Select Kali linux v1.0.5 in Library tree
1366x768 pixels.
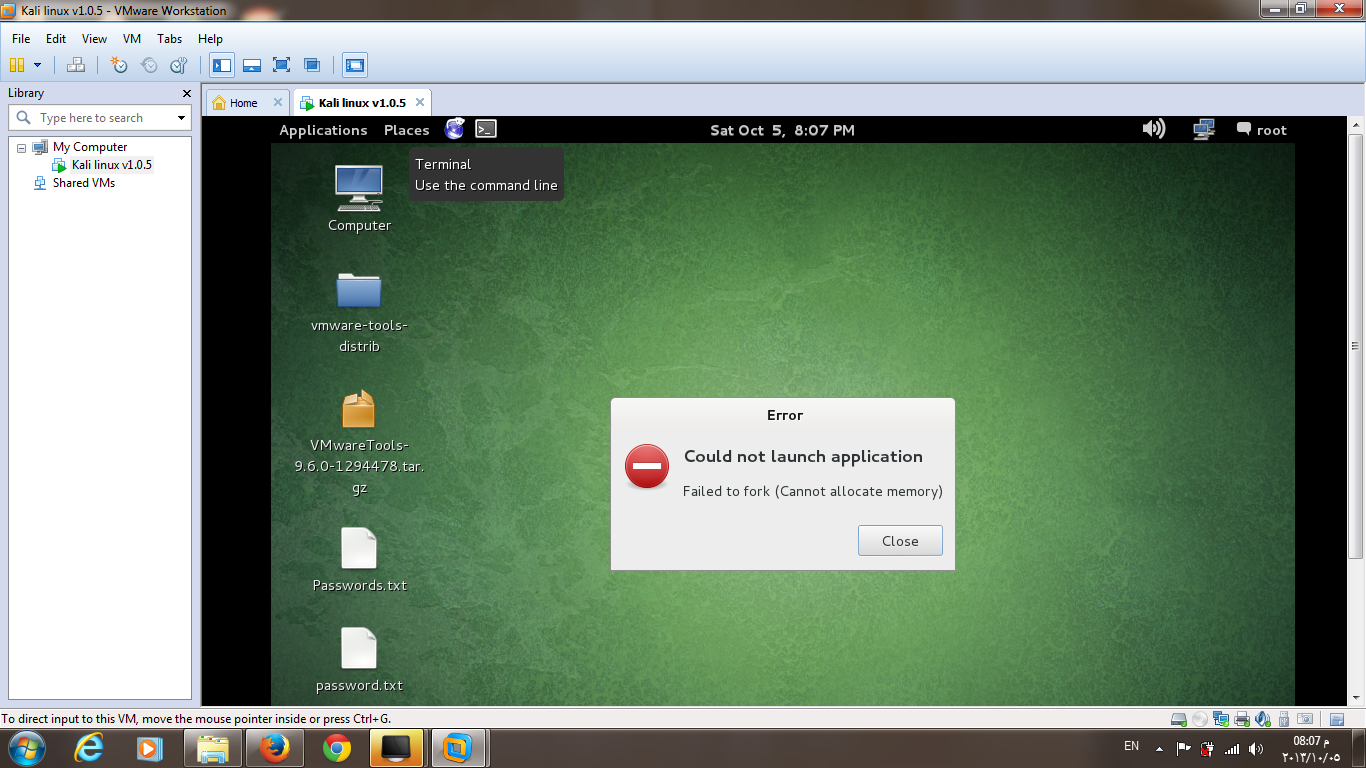pos(112,165)
